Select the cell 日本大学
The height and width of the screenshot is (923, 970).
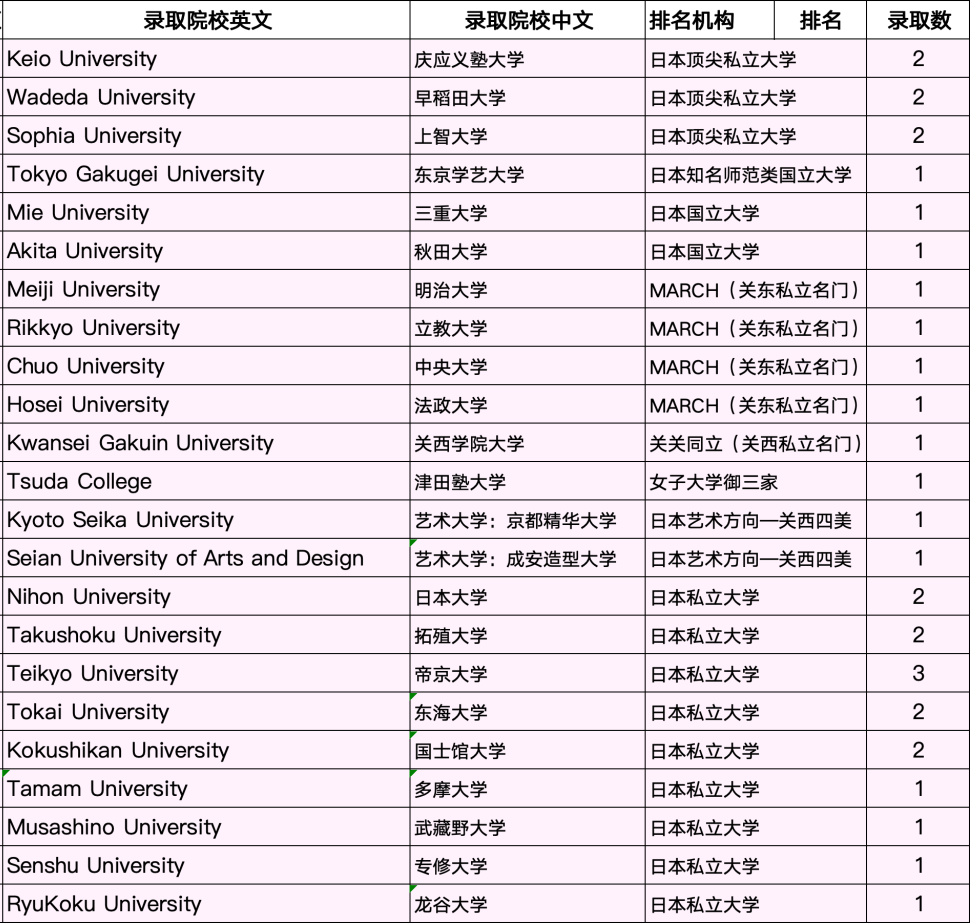pyautogui.click(x=528, y=596)
